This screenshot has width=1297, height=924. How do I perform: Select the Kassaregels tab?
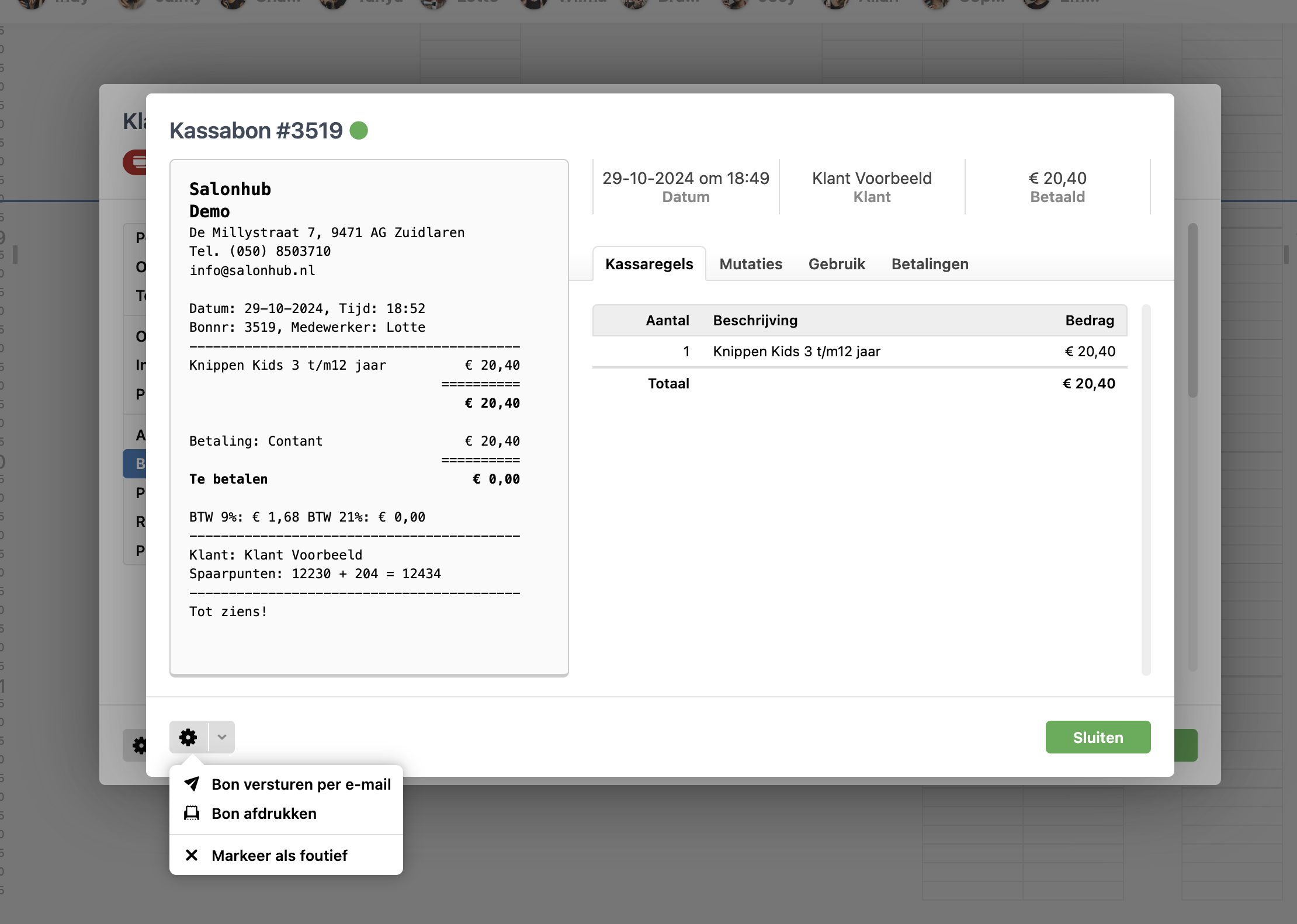649,264
